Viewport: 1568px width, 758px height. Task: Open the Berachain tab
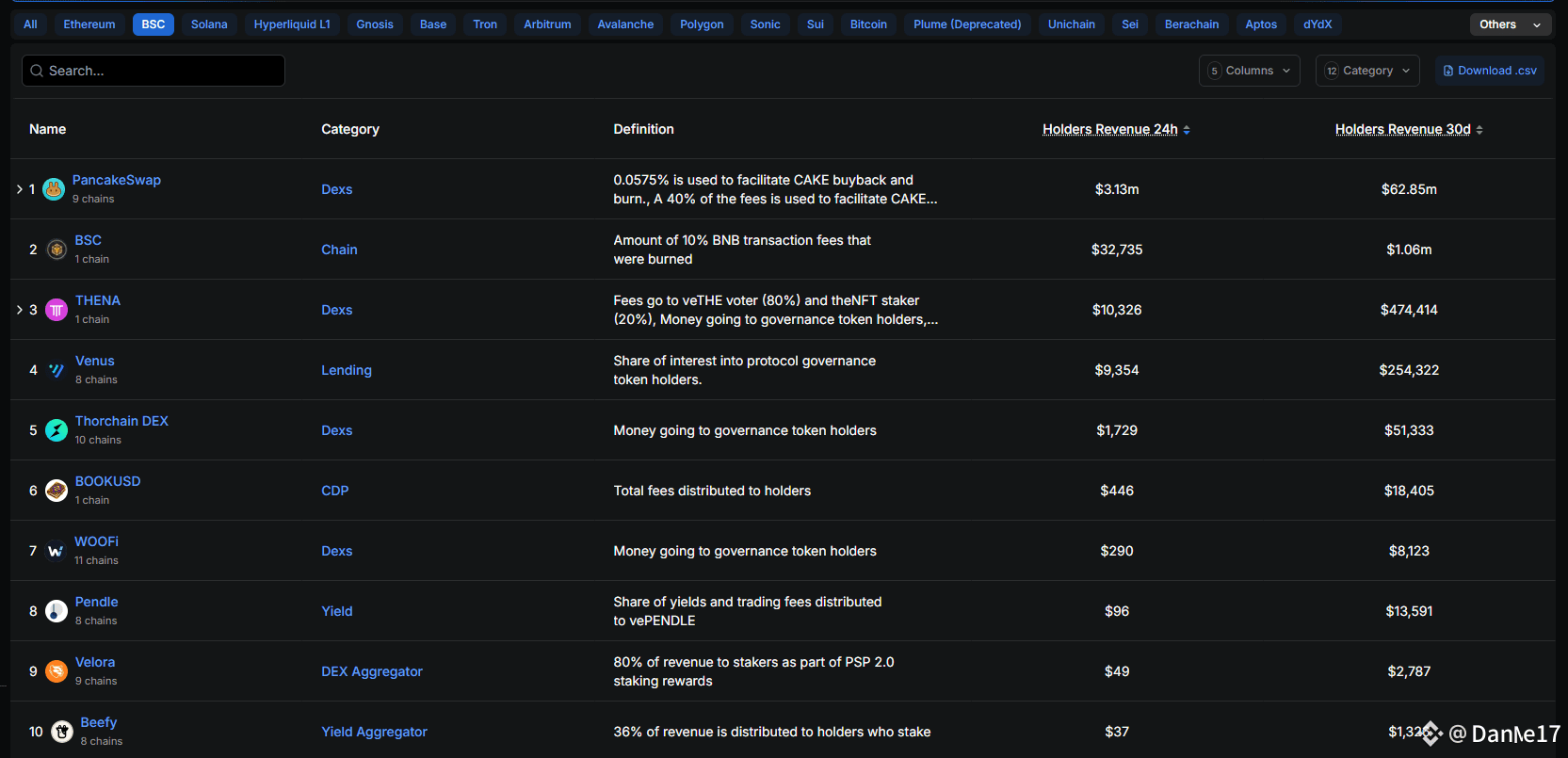1192,24
